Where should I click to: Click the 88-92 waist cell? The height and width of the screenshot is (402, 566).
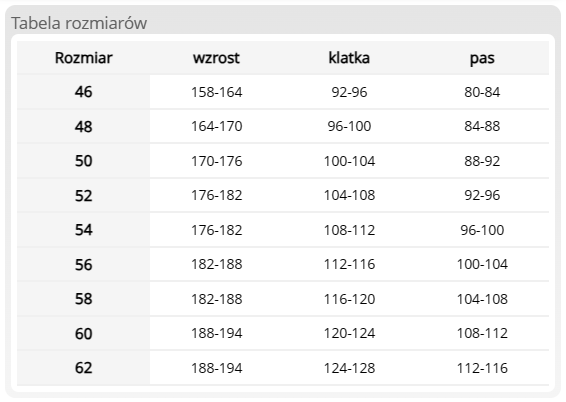[x=482, y=161]
